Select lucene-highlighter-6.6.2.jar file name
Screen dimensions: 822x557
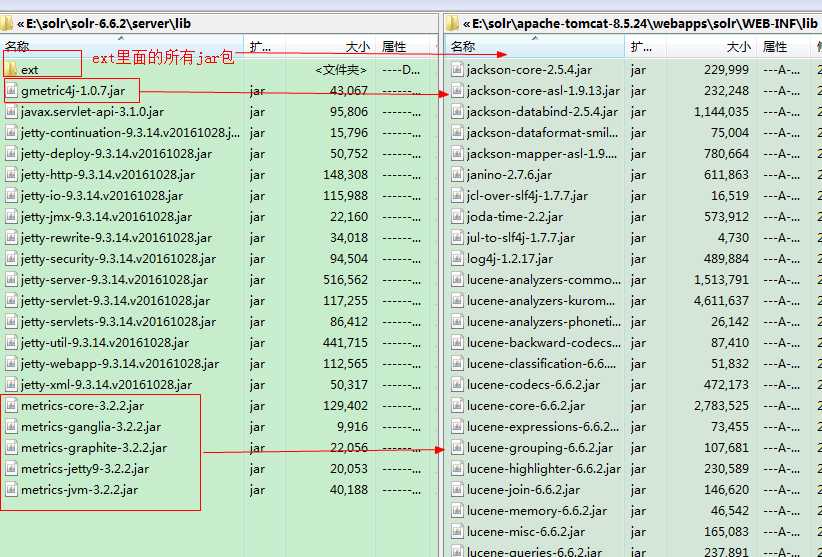(544, 468)
